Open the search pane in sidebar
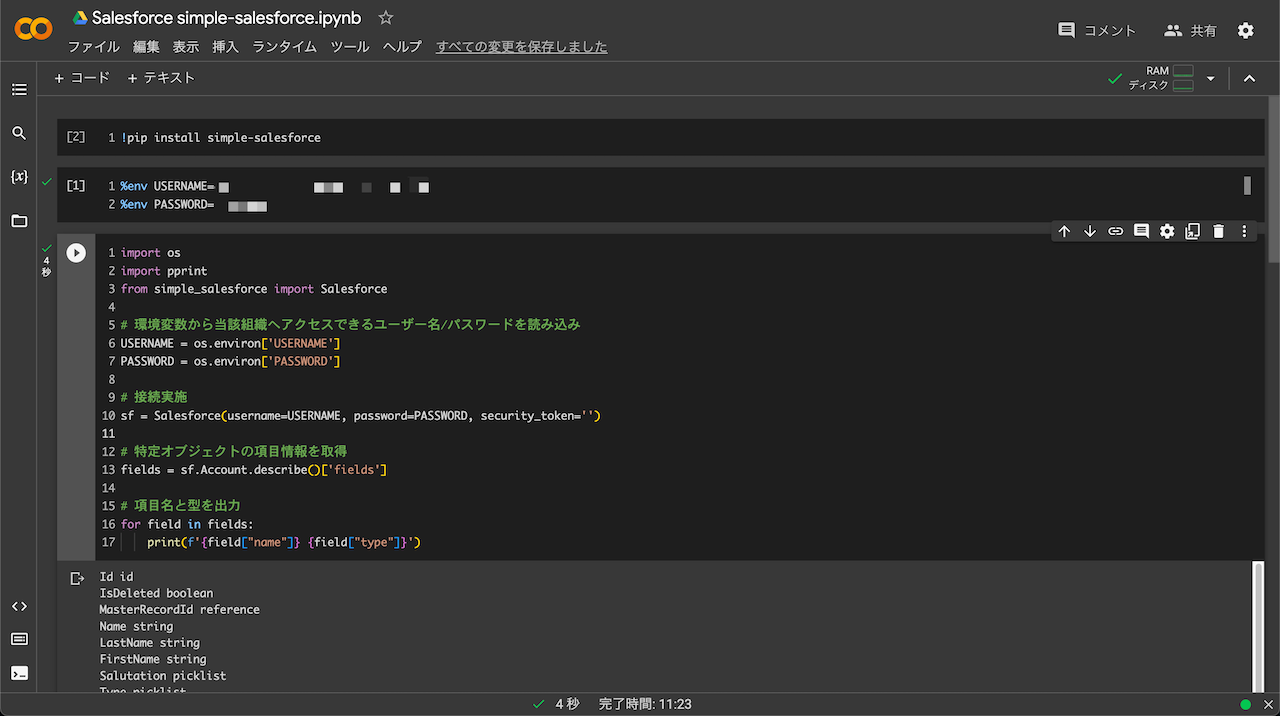 coord(18,132)
